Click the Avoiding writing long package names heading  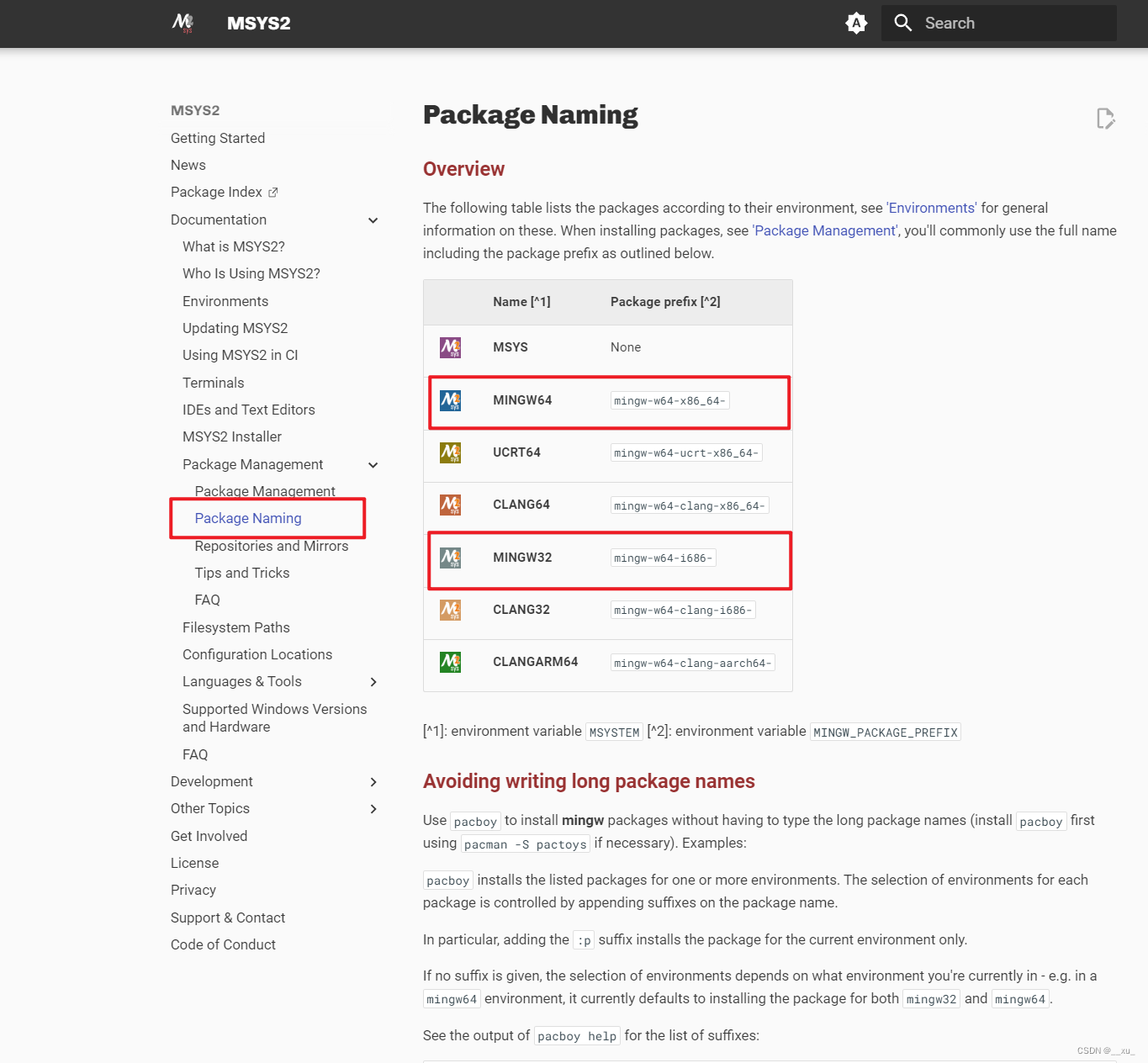pos(589,781)
